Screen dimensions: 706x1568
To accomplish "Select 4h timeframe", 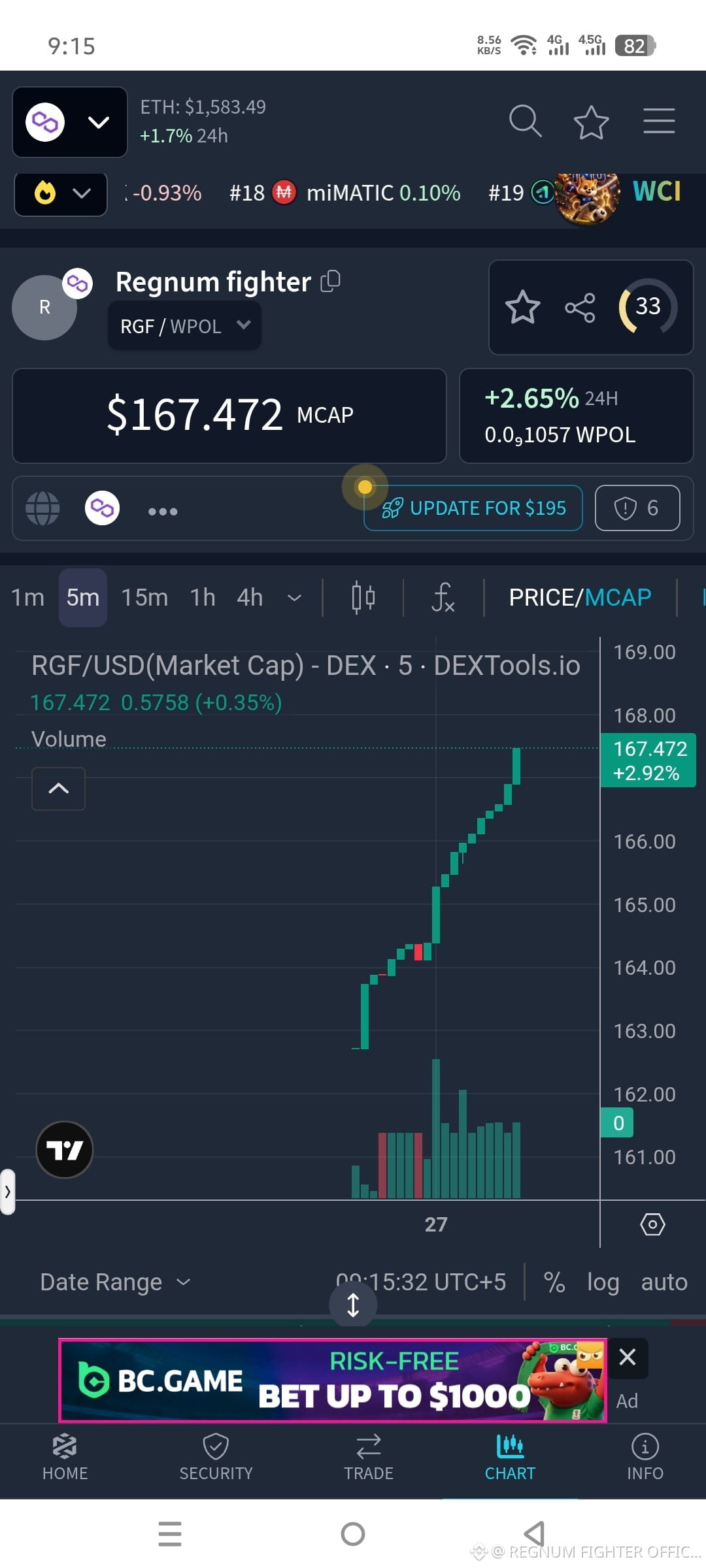I will (250, 597).
